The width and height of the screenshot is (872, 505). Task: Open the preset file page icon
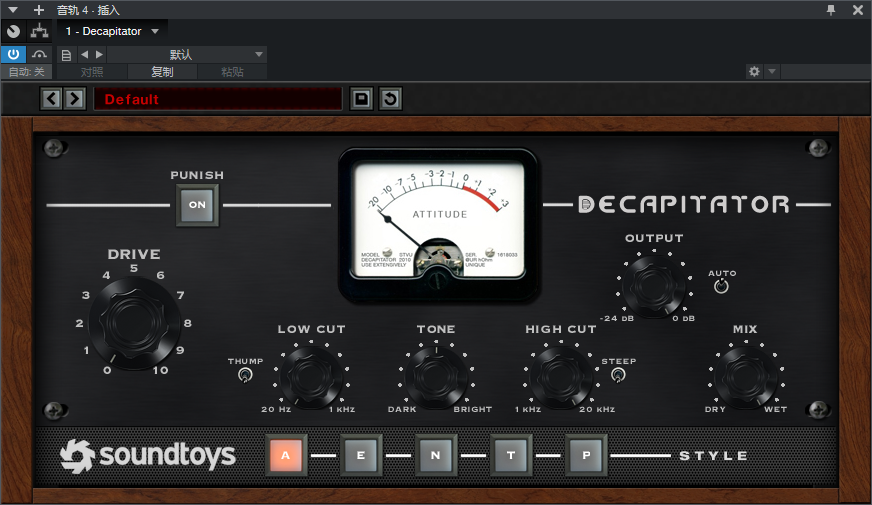click(66, 55)
